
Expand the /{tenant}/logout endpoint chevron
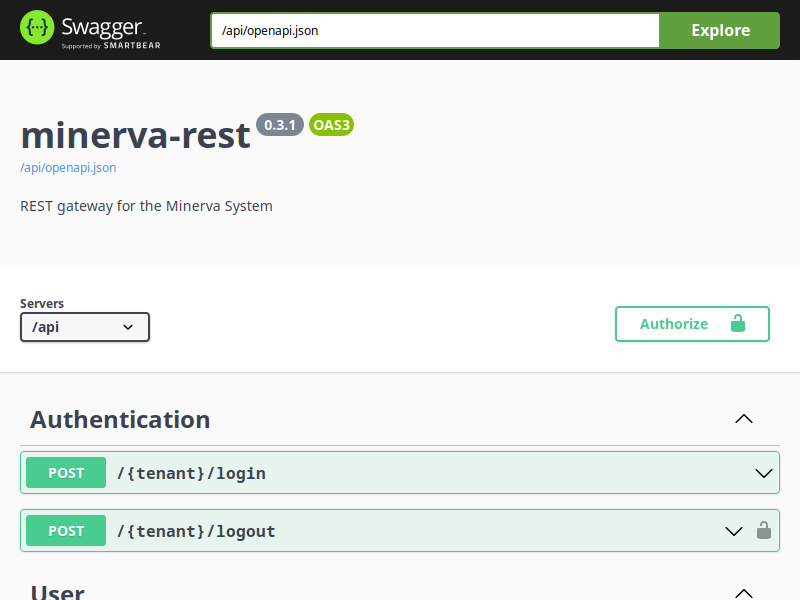pos(734,531)
